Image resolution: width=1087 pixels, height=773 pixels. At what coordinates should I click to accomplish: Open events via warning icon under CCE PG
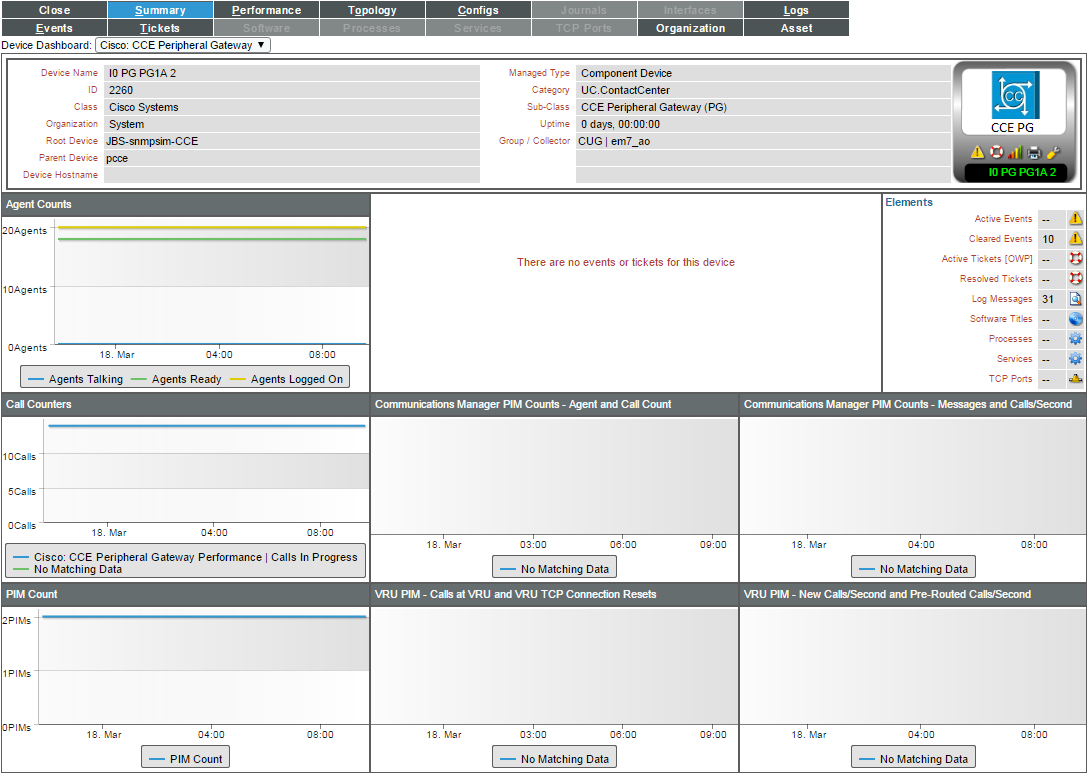click(977, 152)
